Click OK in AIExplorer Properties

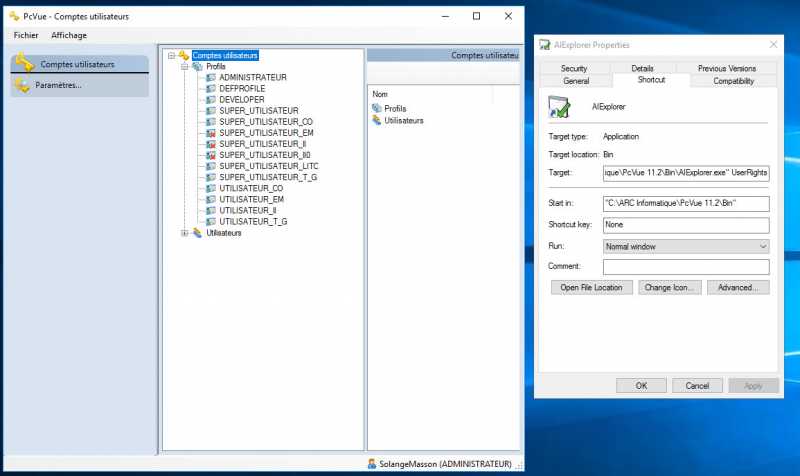point(641,386)
